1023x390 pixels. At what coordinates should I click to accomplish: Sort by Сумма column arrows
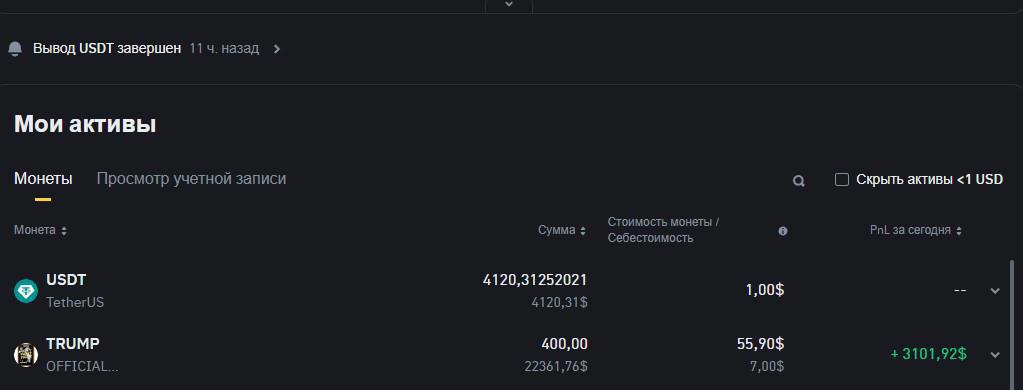click(x=583, y=231)
